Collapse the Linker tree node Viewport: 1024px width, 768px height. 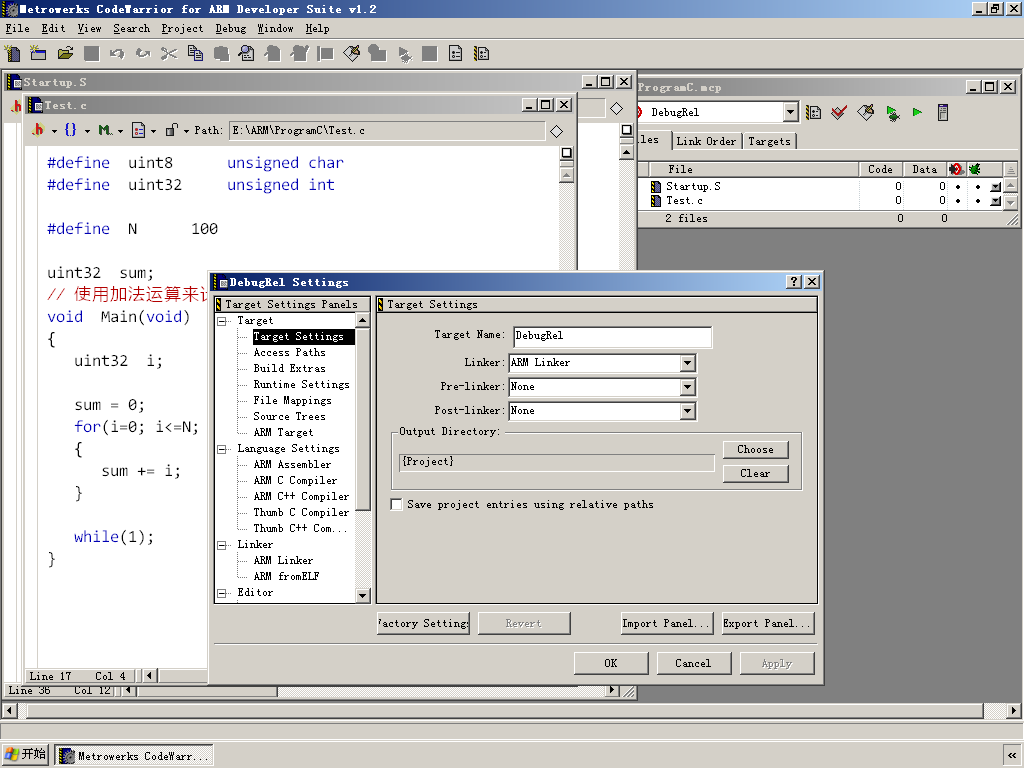(x=222, y=545)
